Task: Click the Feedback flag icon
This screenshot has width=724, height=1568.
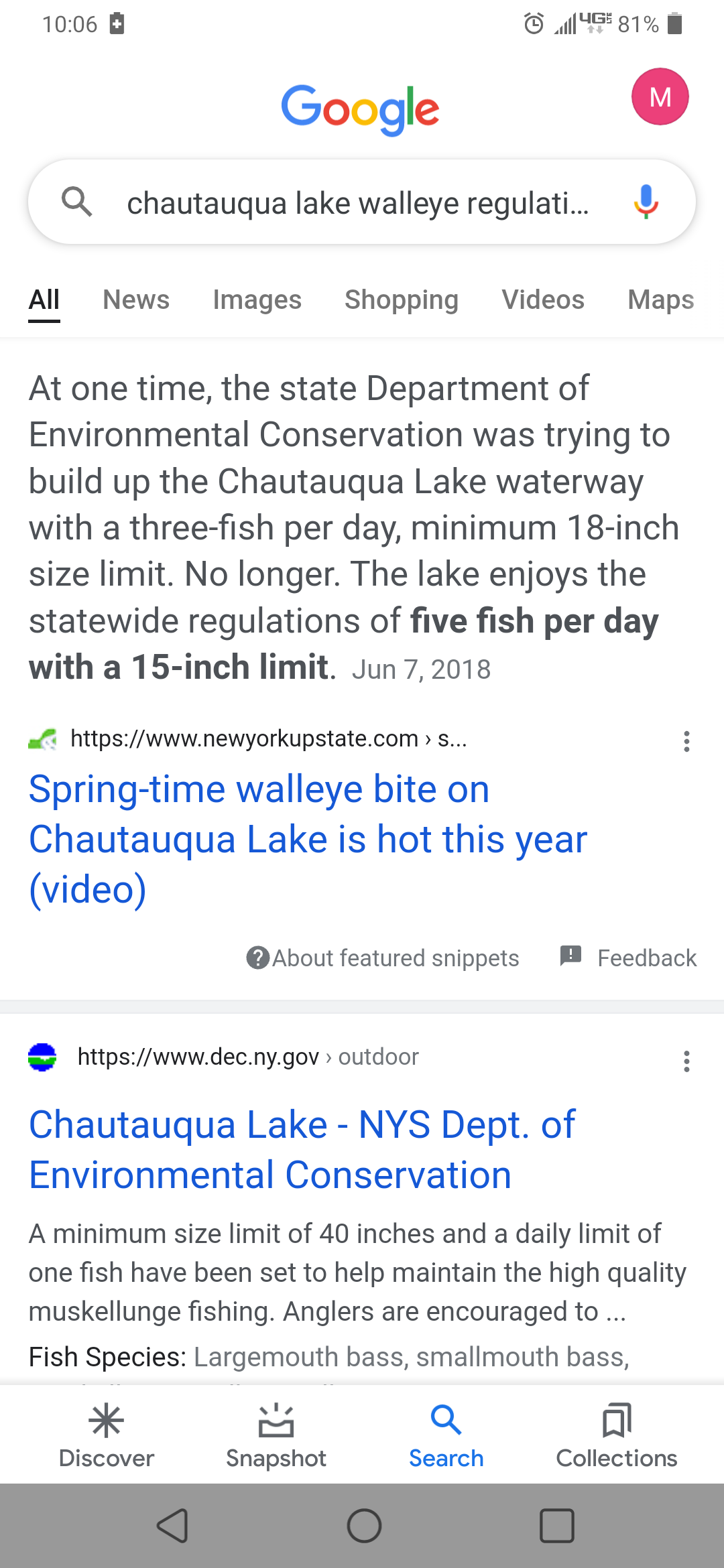Action: [570, 956]
